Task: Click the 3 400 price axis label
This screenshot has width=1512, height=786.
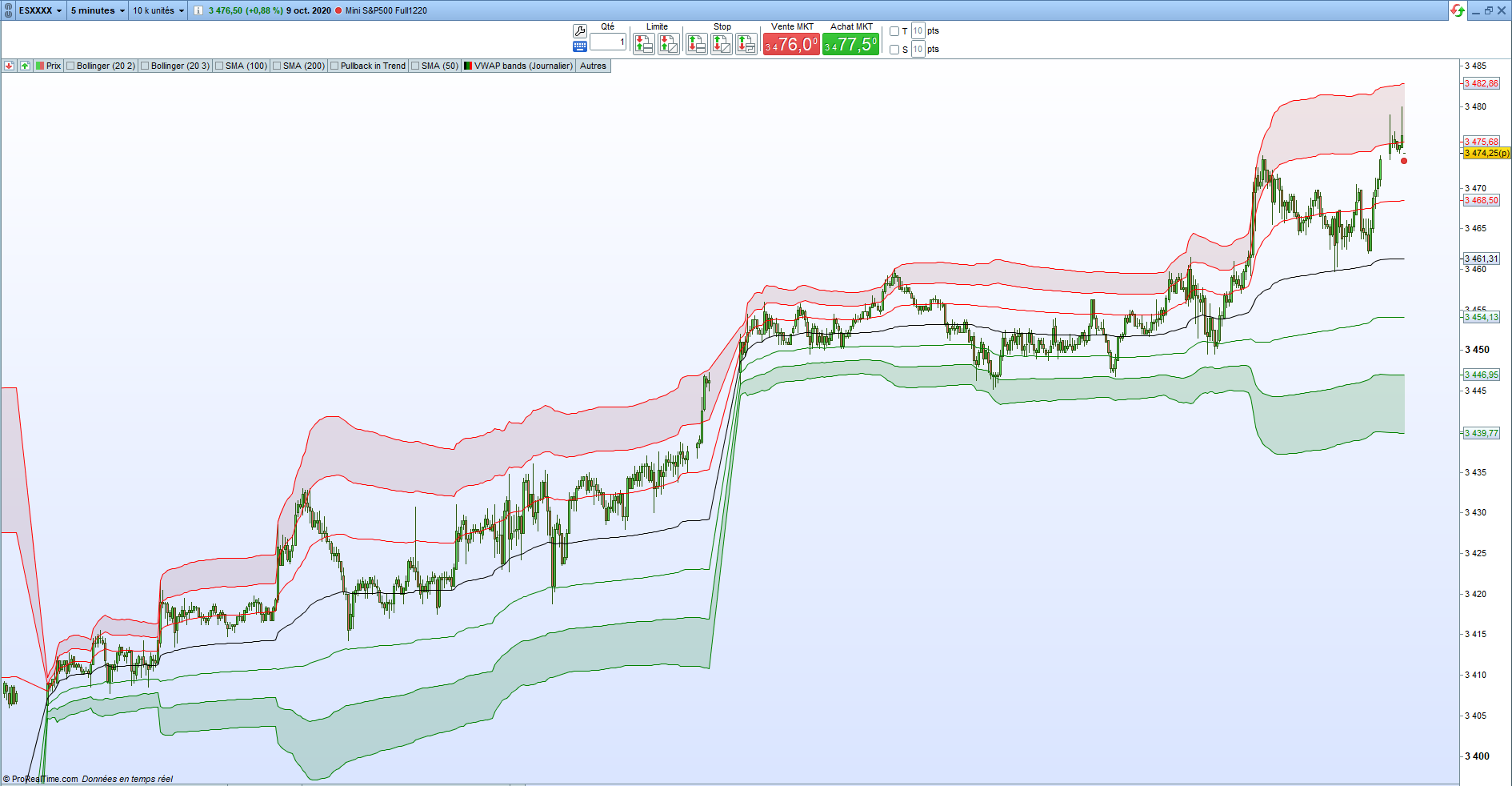Action: click(1477, 756)
